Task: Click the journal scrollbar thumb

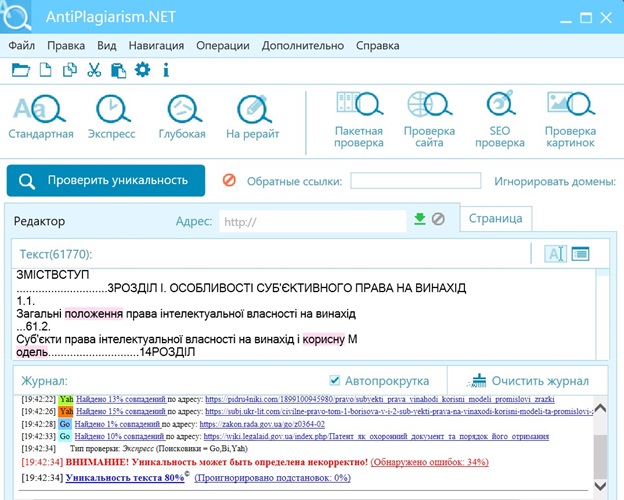Action: [x=600, y=455]
